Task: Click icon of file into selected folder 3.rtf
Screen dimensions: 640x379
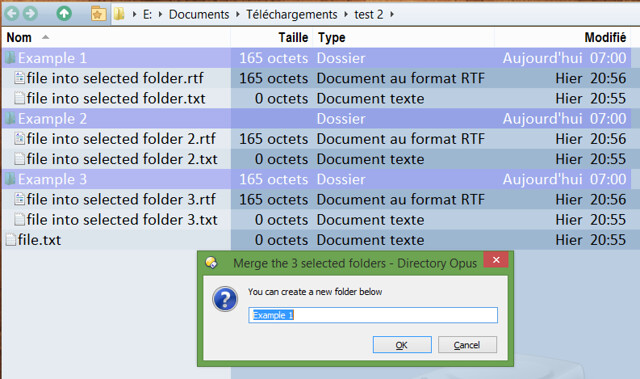Action: click(19, 199)
